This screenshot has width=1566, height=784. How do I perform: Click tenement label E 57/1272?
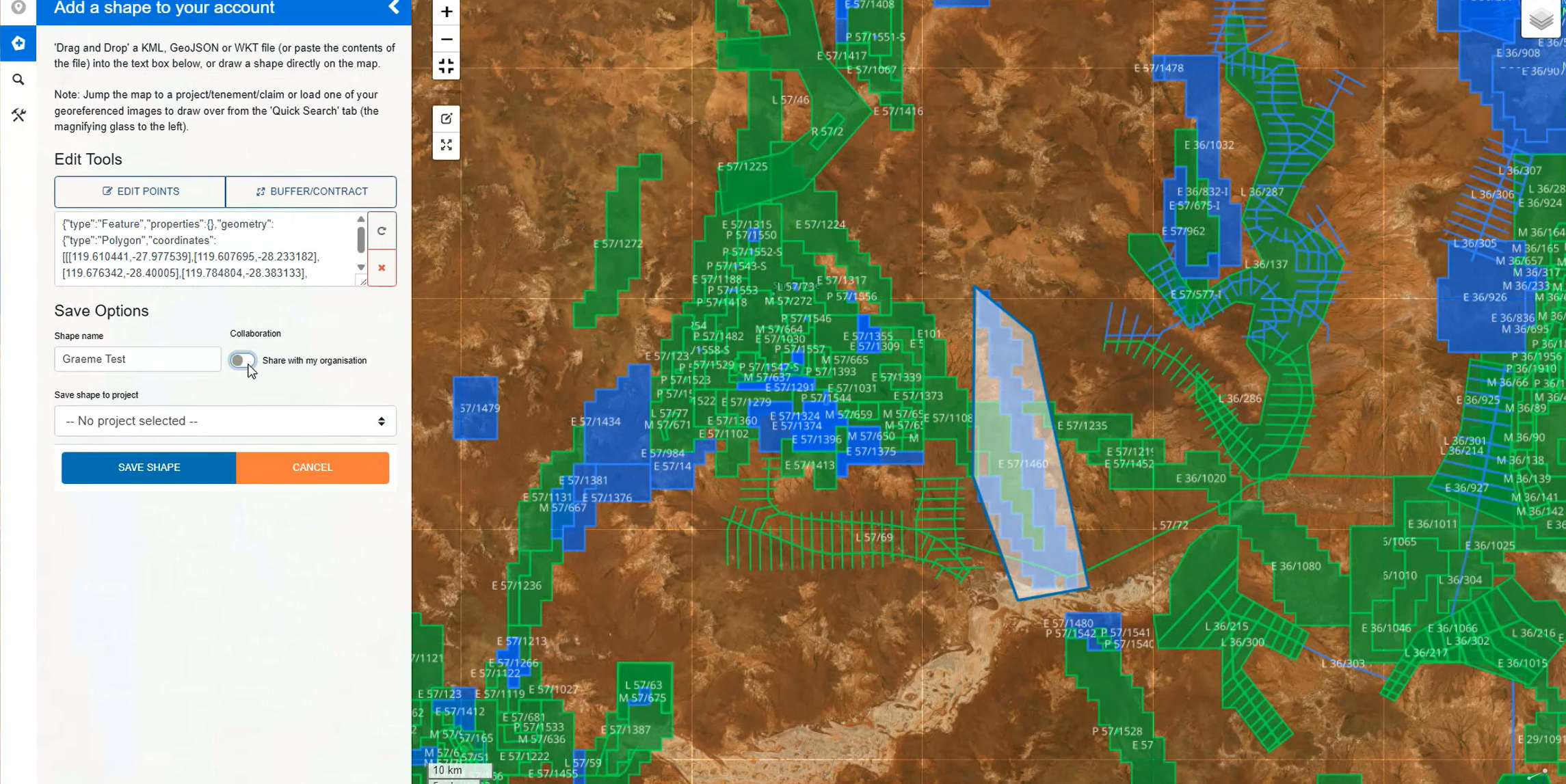[x=618, y=244]
